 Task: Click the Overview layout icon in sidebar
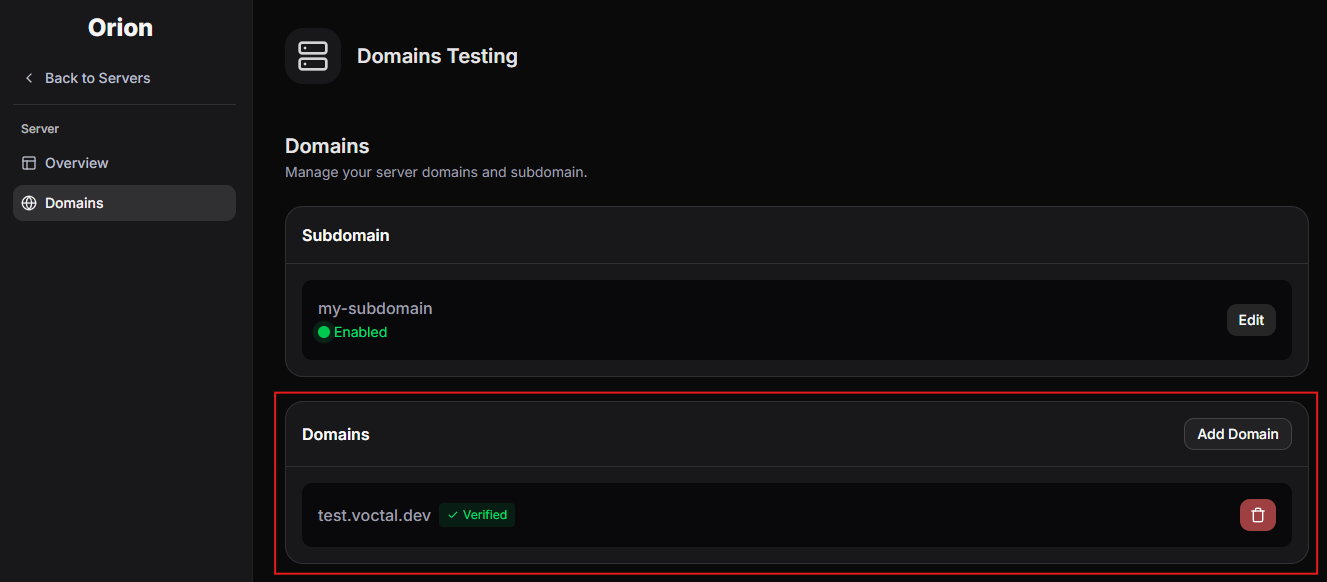(29, 163)
